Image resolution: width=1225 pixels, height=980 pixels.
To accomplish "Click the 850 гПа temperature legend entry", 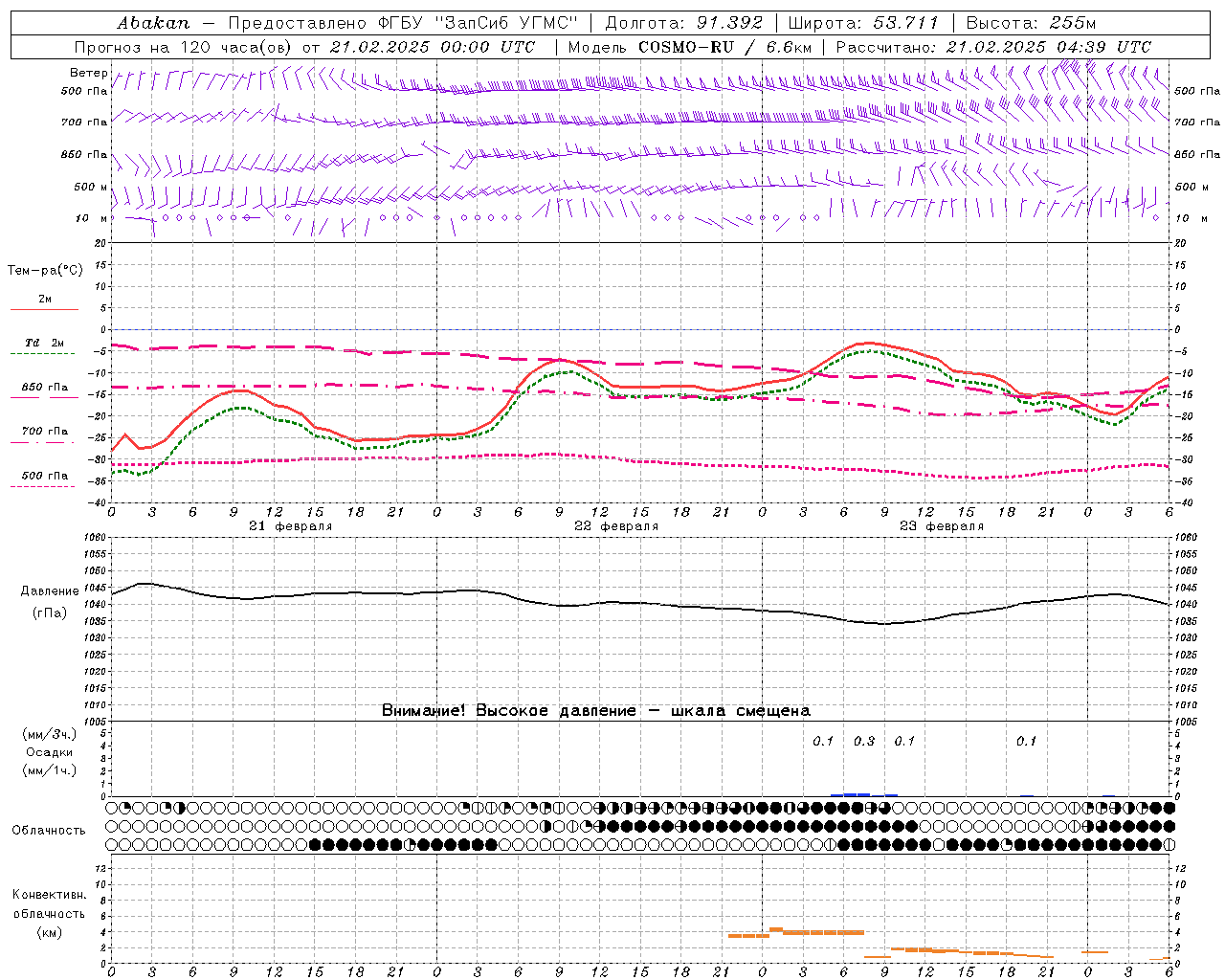I will coord(45,388).
